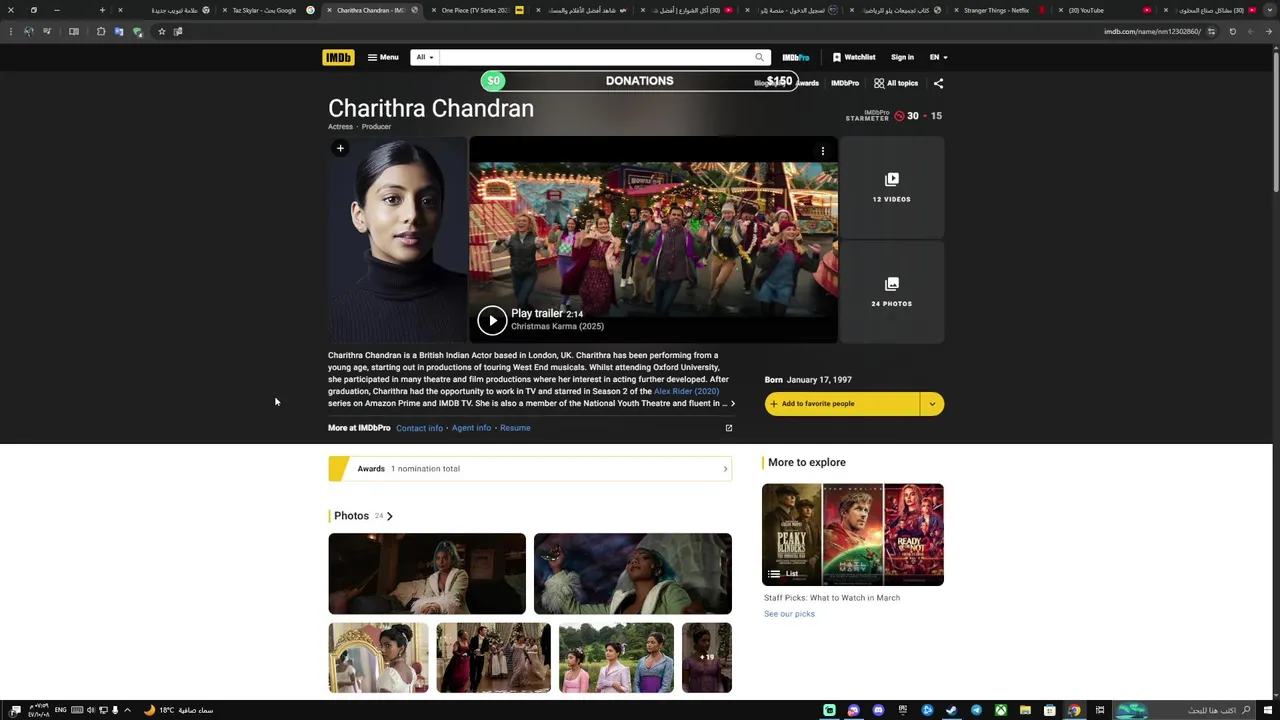This screenshot has height=720, width=1280.
Task: Click See our picks link
Action: click(x=789, y=614)
